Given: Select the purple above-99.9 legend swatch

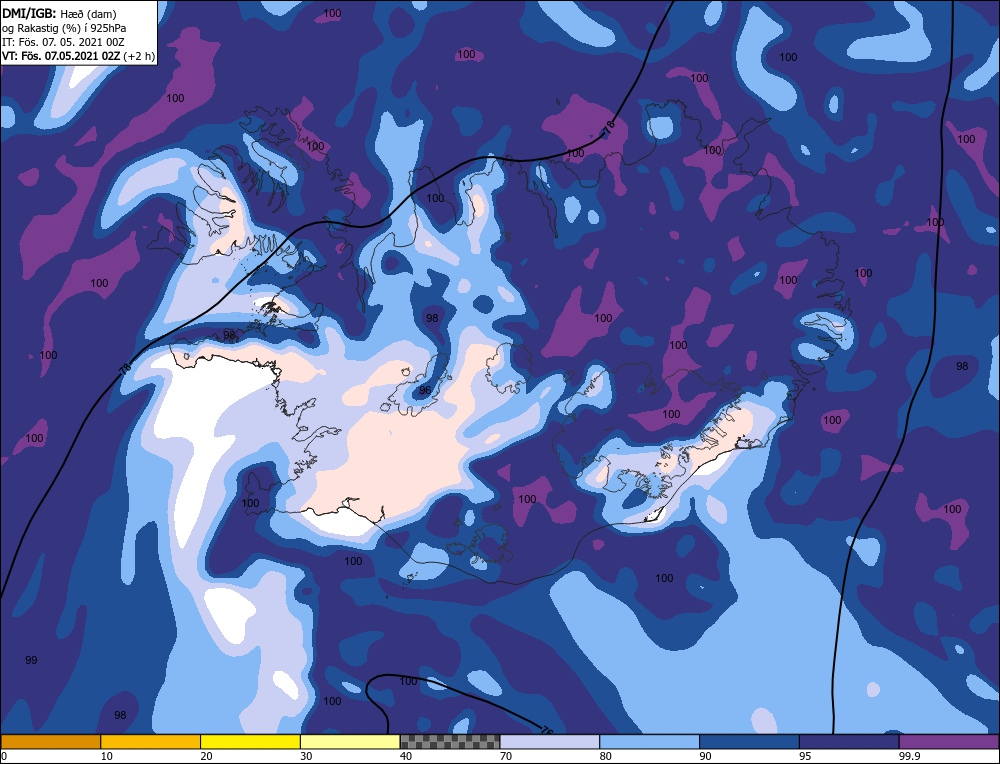Looking at the screenshot, I should click(x=949, y=741).
